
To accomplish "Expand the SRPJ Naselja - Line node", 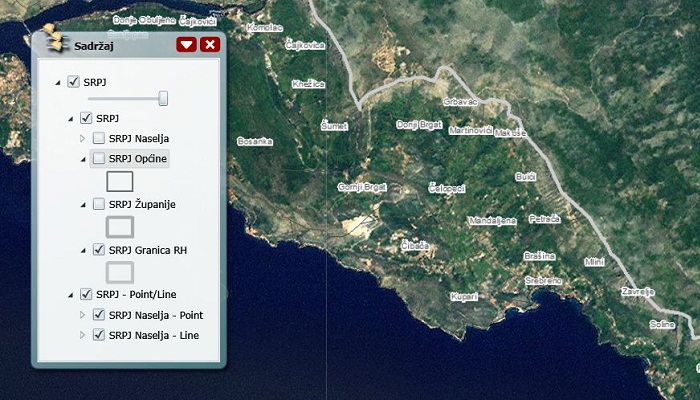I will [83, 335].
